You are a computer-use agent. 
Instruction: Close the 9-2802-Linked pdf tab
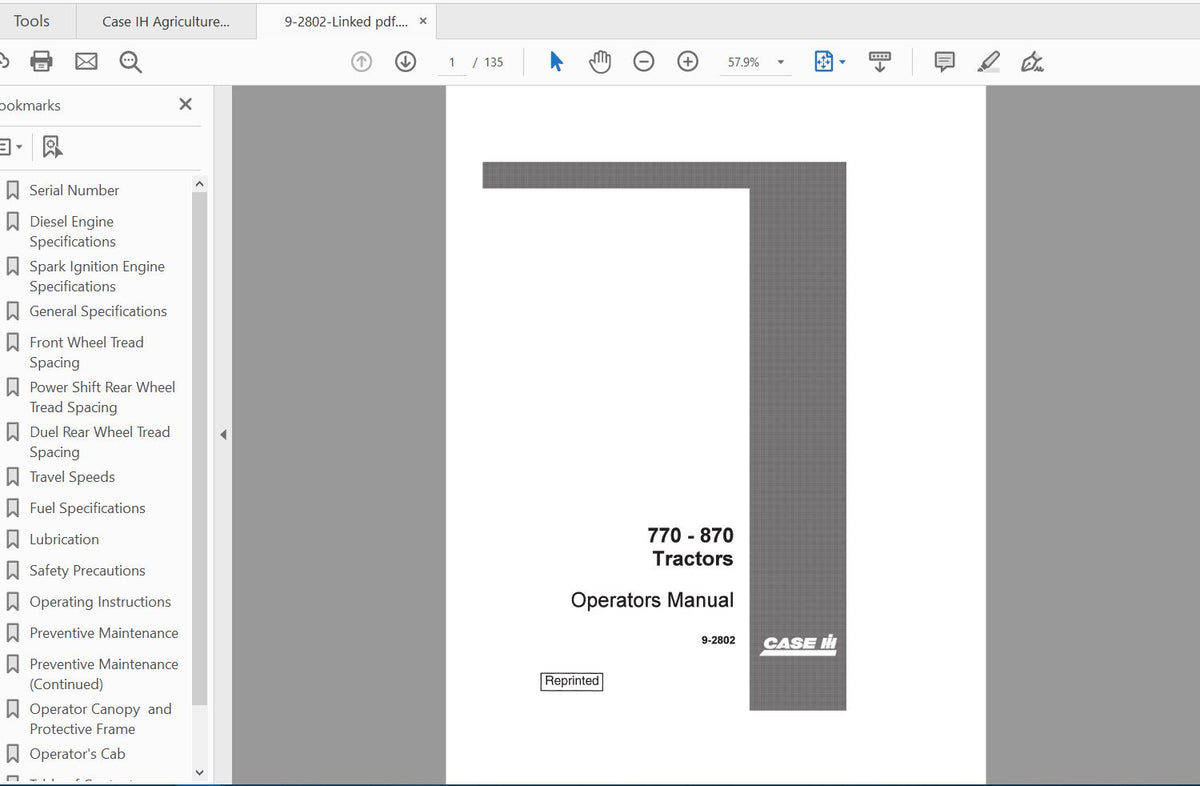423,21
